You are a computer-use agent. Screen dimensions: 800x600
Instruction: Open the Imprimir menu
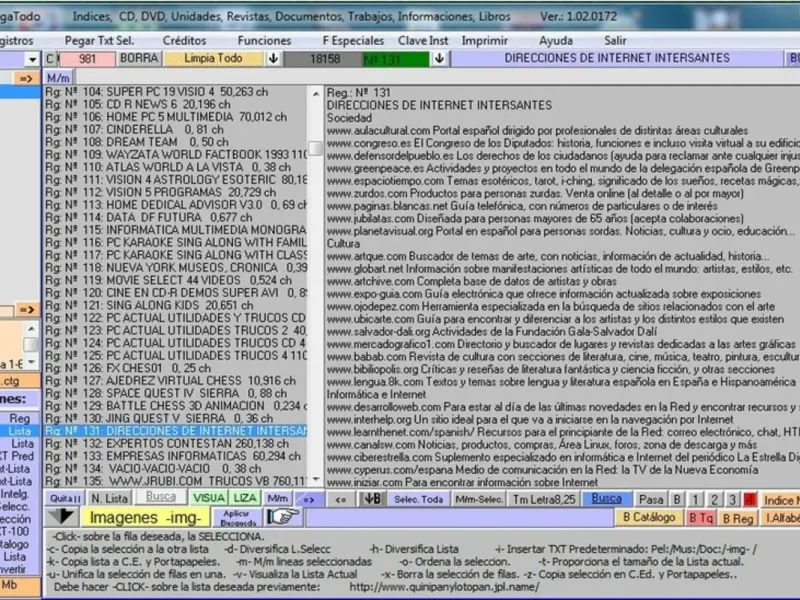pos(485,40)
